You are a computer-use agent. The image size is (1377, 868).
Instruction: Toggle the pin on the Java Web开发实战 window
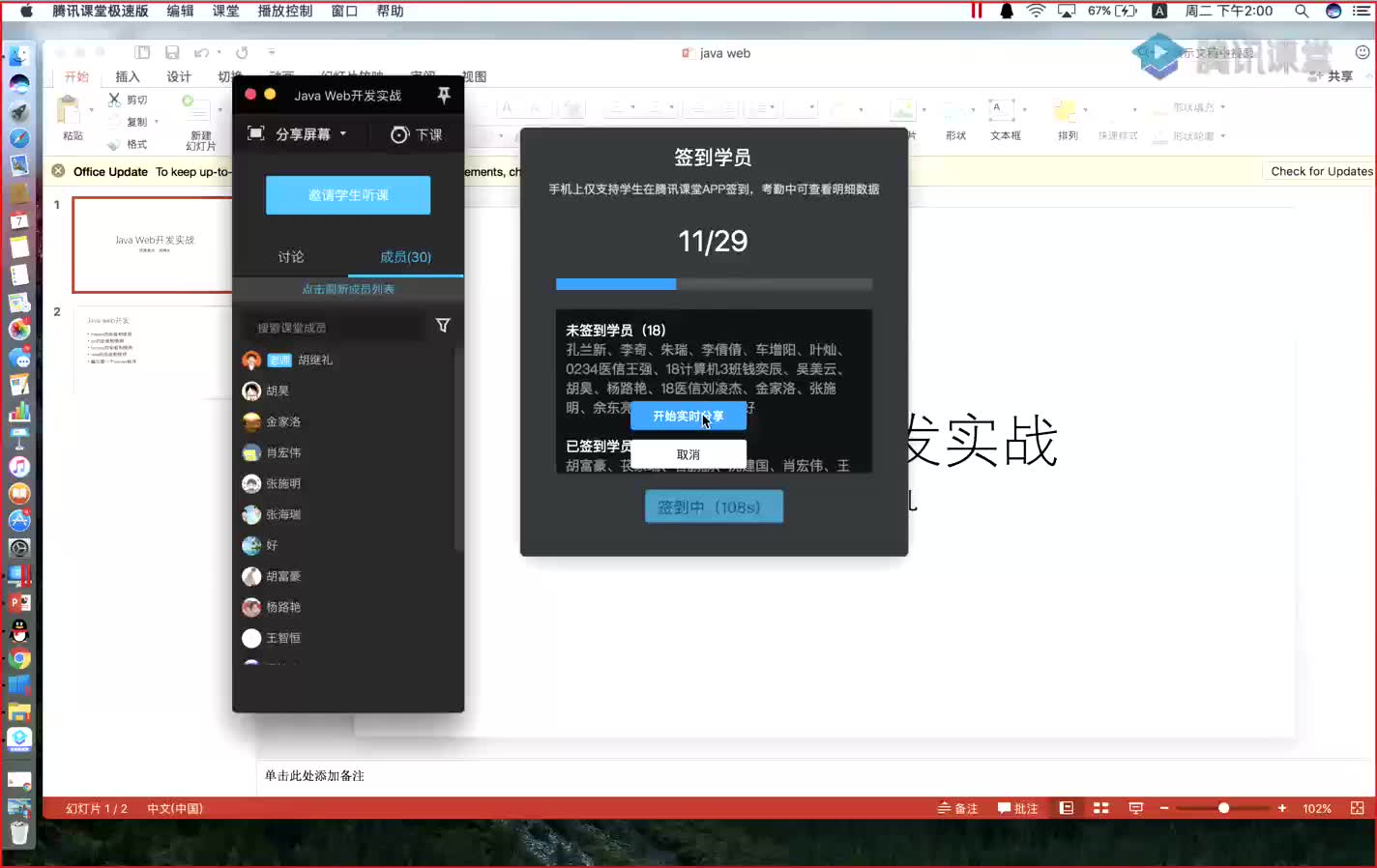point(444,95)
